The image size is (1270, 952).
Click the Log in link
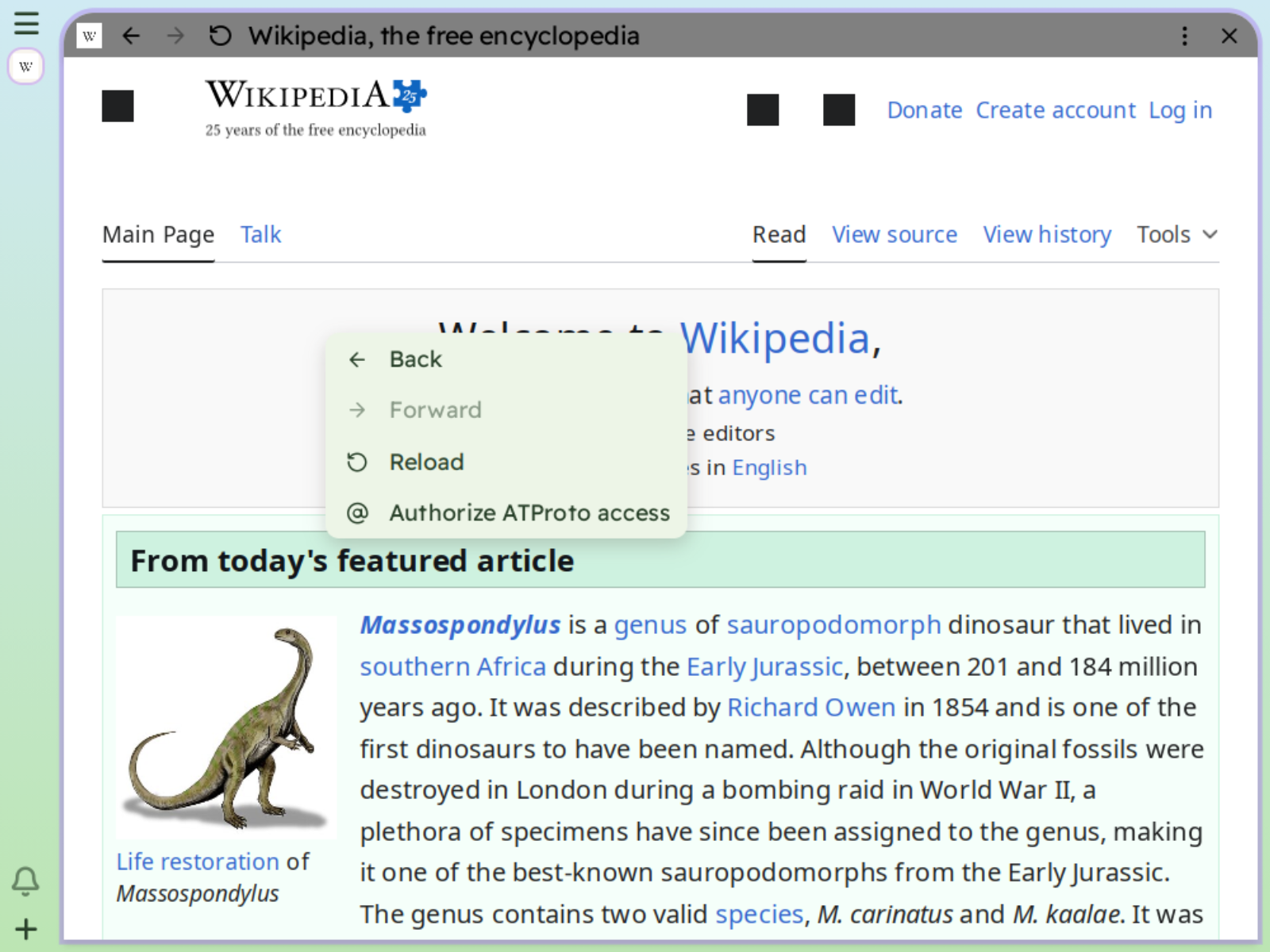(x=1180, y=109)
